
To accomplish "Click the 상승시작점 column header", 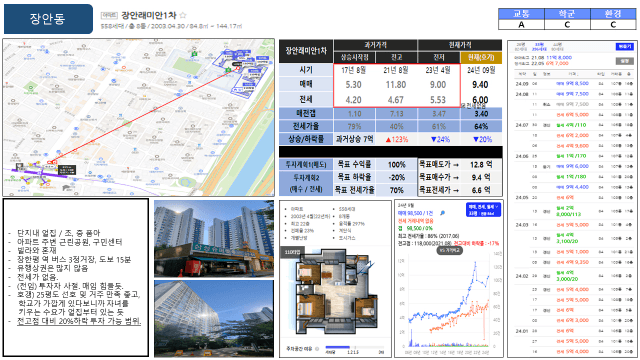I will click(x=354, y=57).
